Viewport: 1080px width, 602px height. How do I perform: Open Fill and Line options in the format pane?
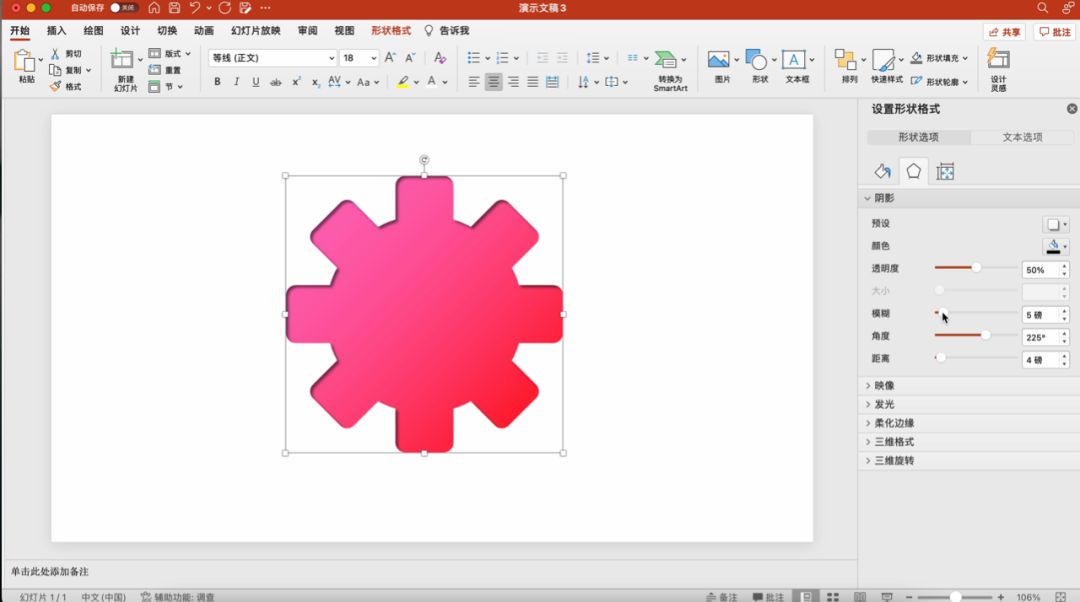tap(882, 172)
